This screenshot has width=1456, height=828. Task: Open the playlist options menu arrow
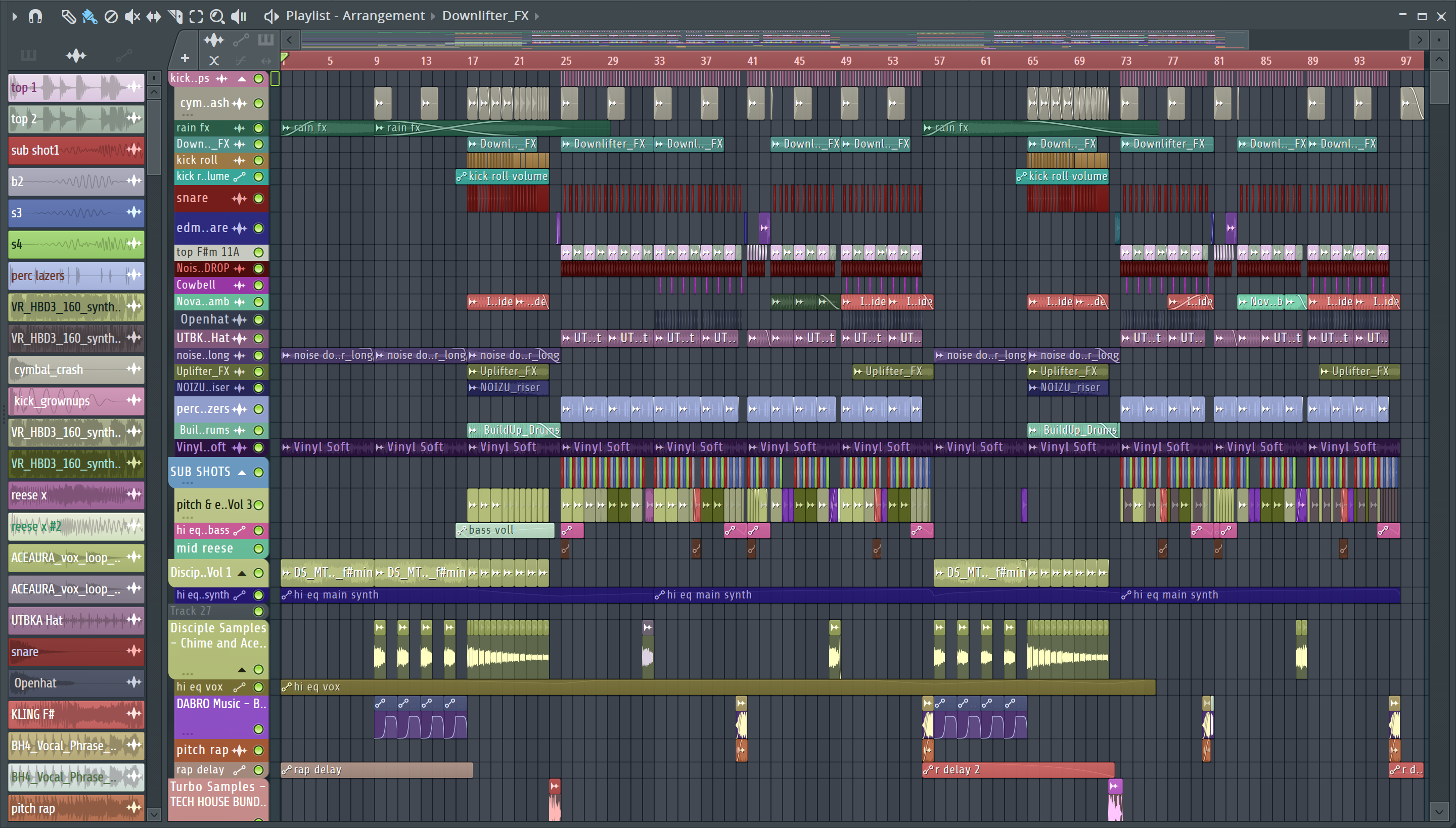(15, 16)
